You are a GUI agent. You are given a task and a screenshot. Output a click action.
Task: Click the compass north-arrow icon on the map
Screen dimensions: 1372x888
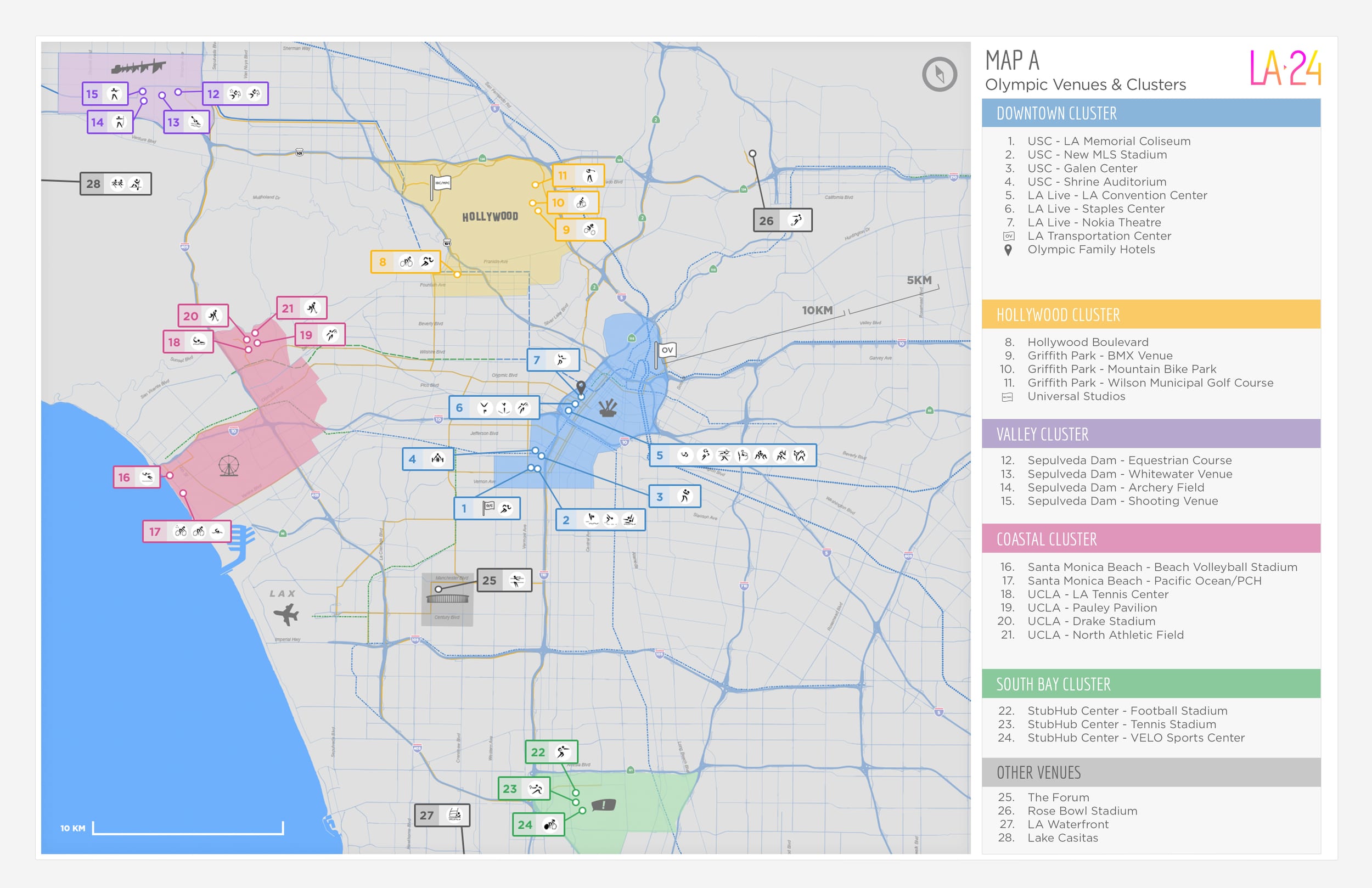click(x=939, y=74)
